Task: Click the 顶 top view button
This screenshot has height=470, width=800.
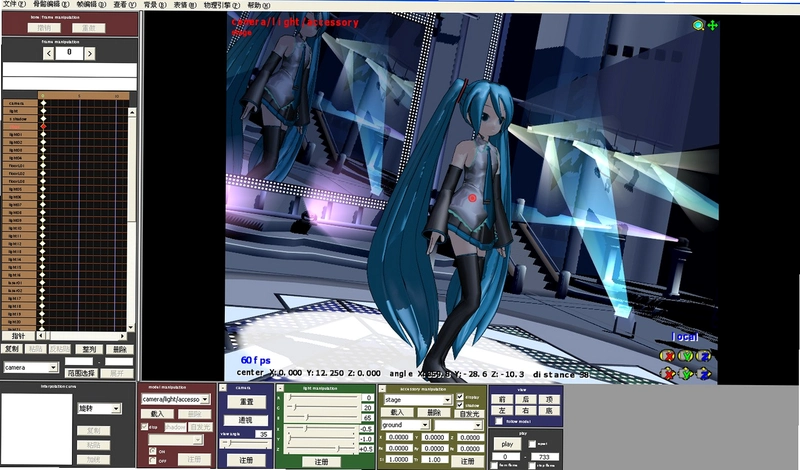Action: coord(549,399)
